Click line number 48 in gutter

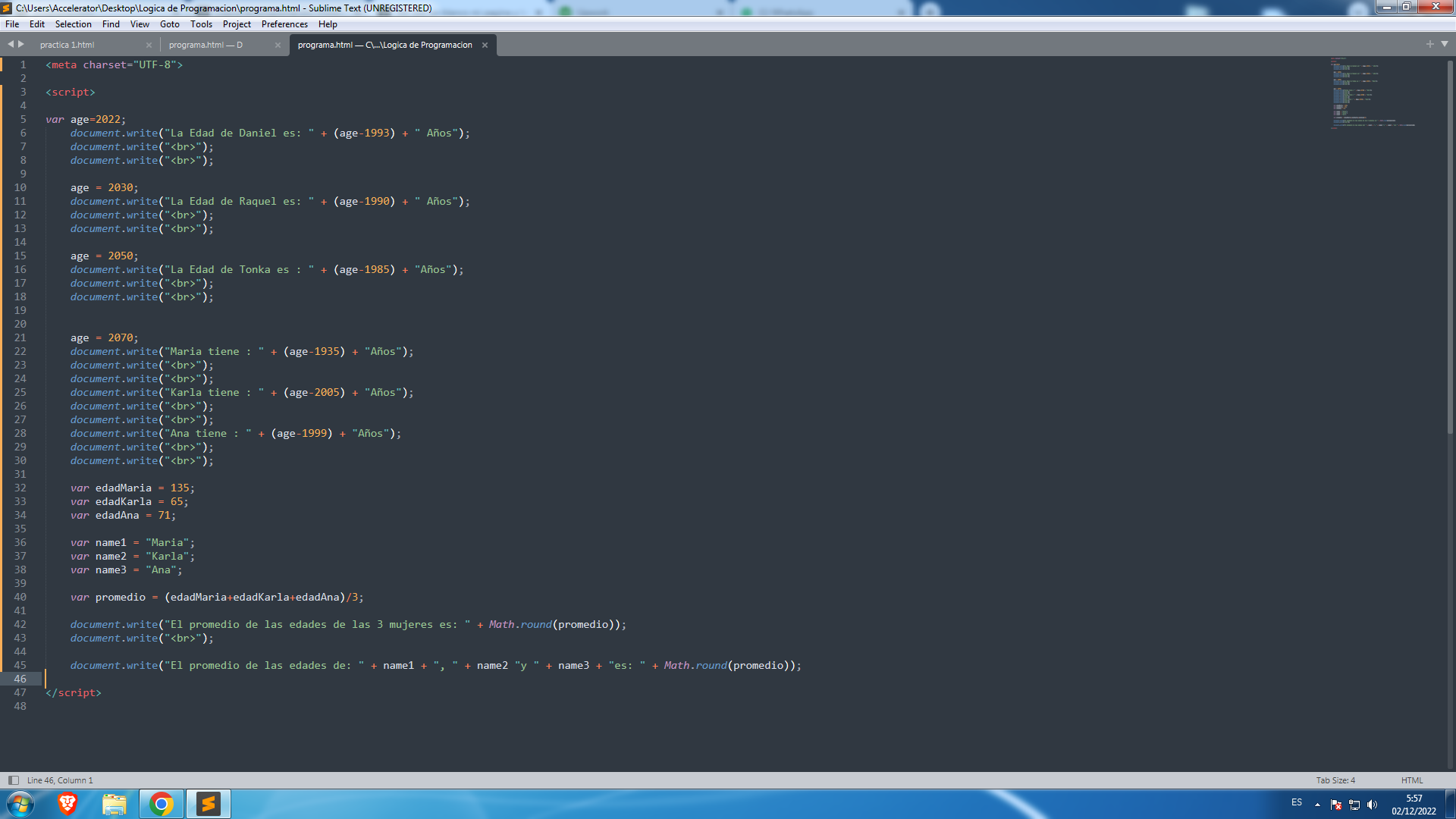pyautogui.click(x=20, y=707)
